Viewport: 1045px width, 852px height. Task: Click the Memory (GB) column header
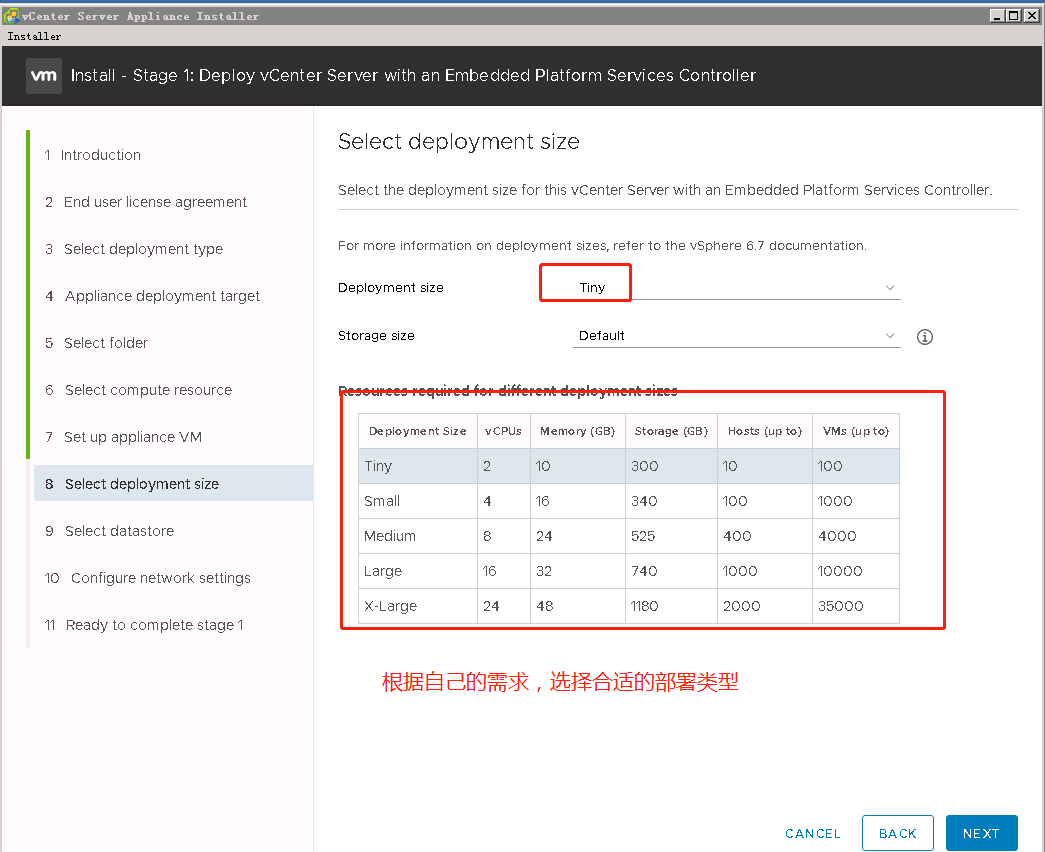(x=578, y=431)
